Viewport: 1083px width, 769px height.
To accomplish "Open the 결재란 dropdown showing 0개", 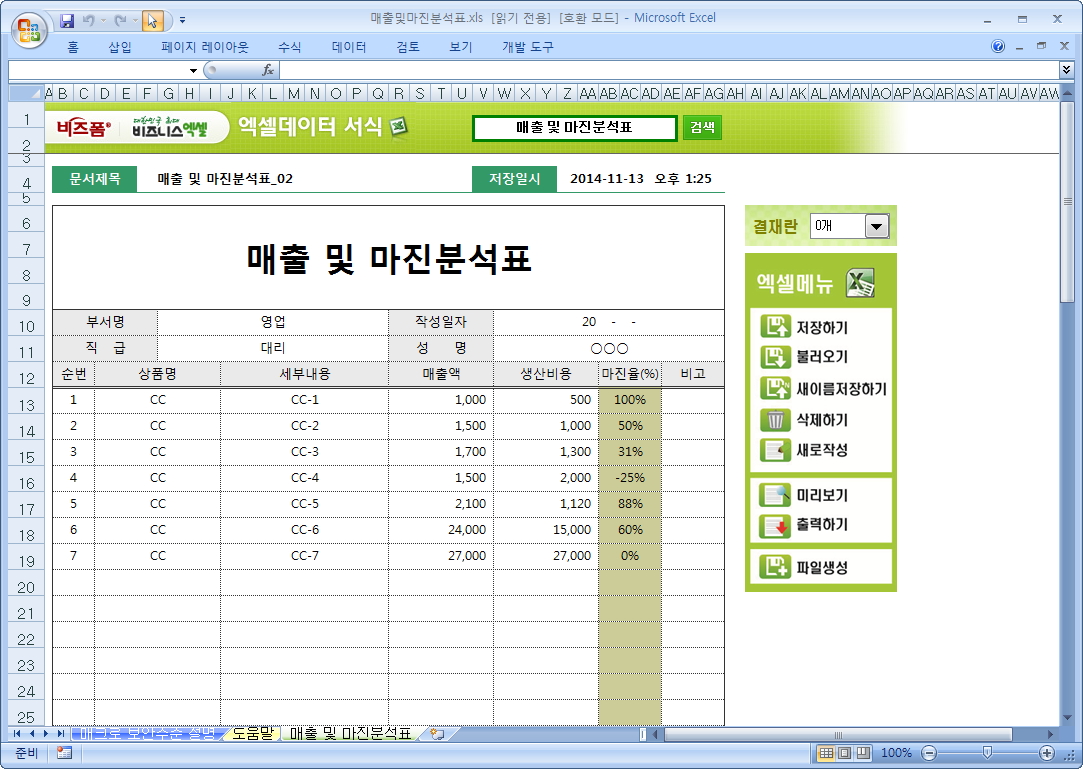I will (877, 227).
